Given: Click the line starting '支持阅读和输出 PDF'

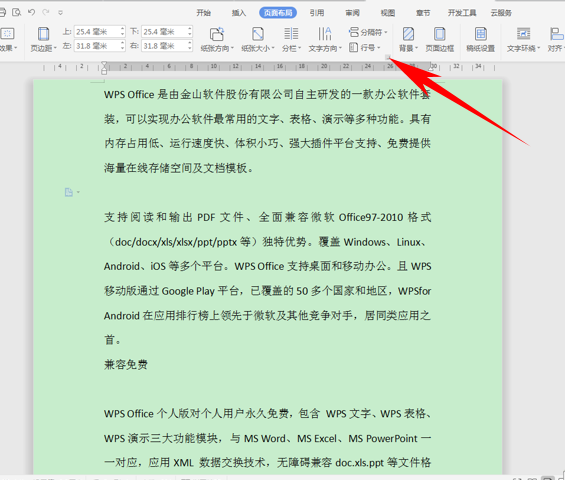Looking at the screenshot, I should point(267,217).
